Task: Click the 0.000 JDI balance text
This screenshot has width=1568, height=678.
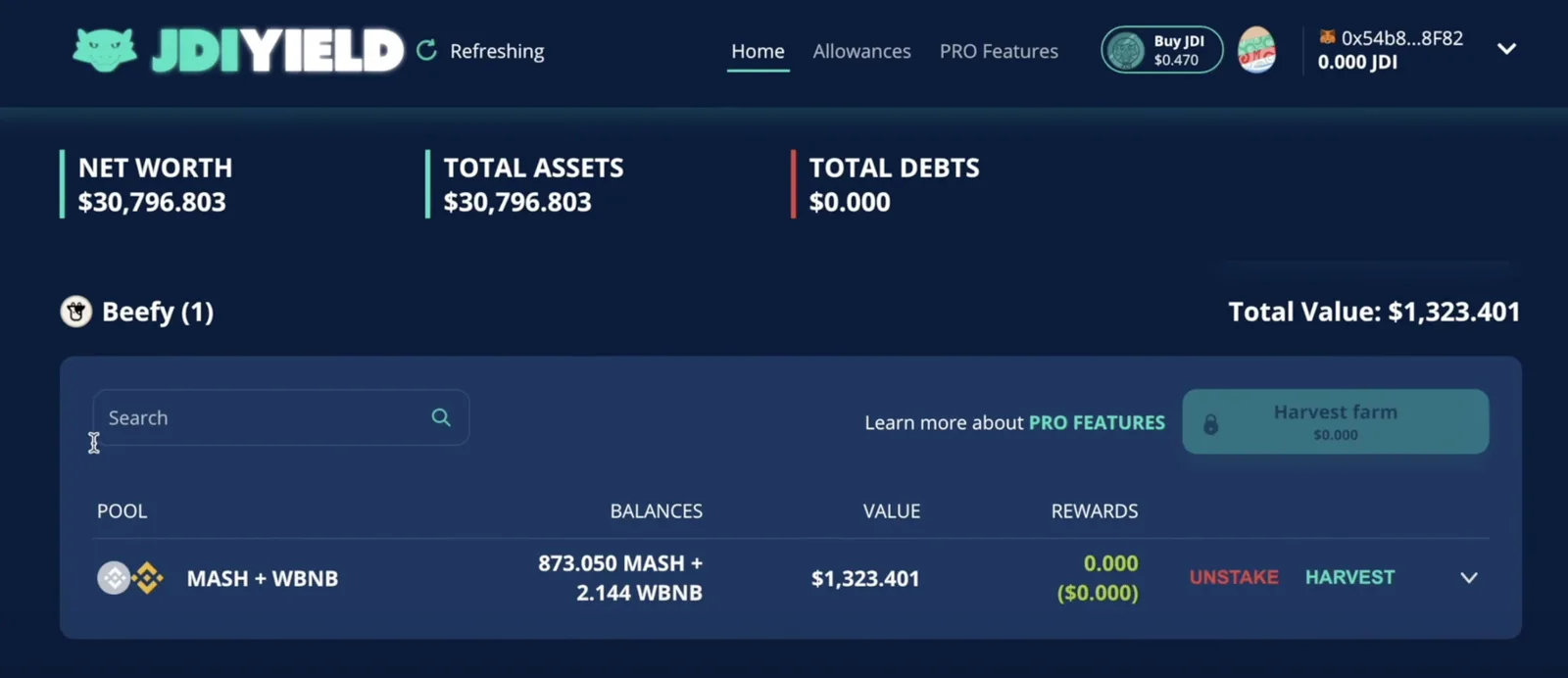Action: click(x=1357, y=62)
